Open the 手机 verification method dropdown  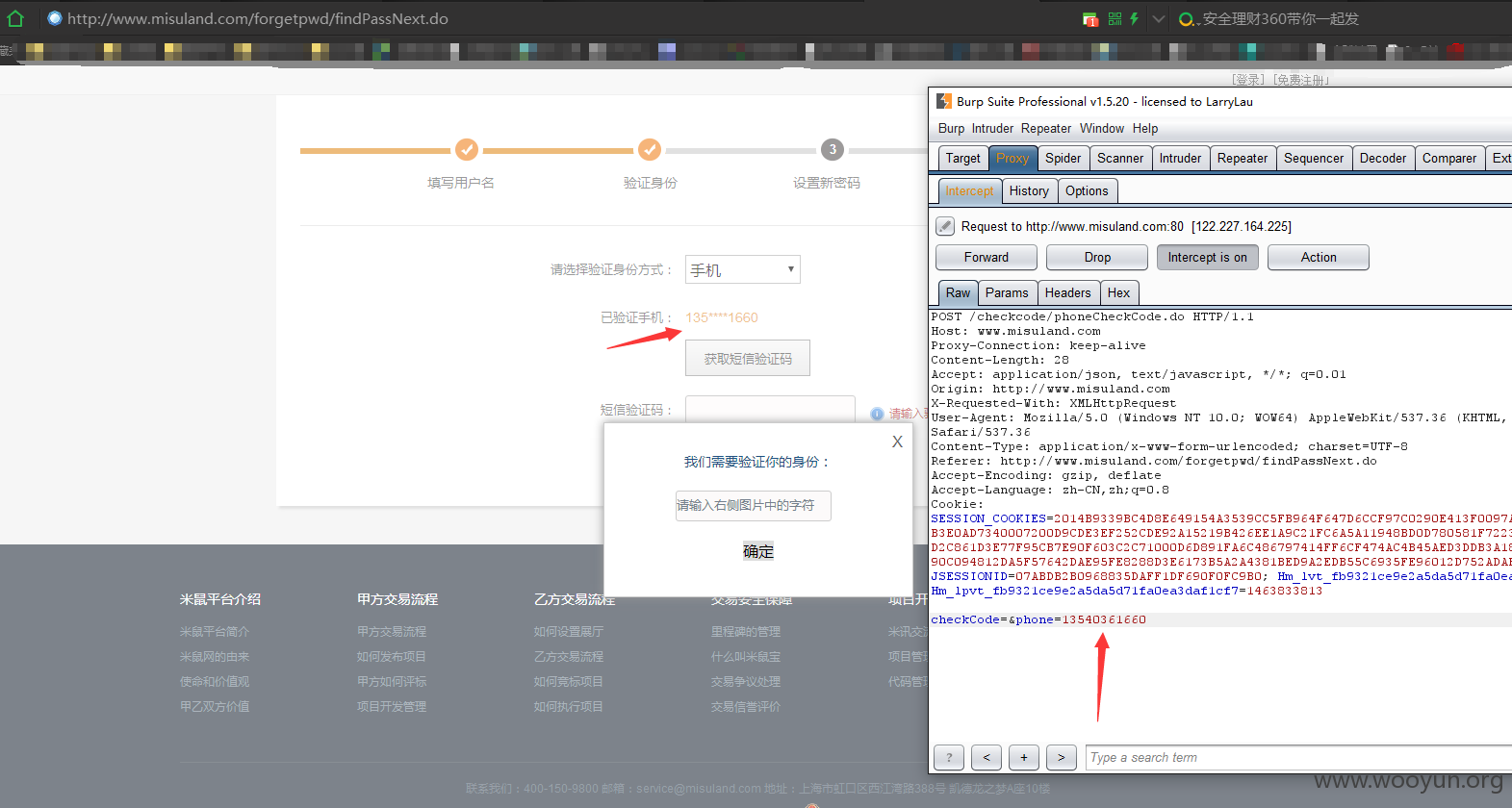[742, 269]
